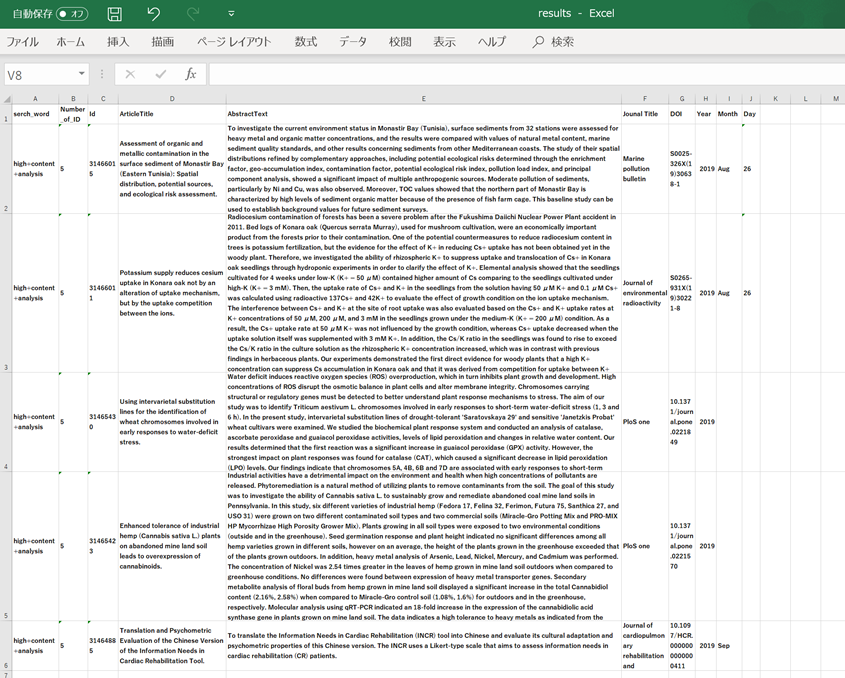Screen dimensions: 845x678
Task: Click the Name Box showing V8
Action: [39, 75]
